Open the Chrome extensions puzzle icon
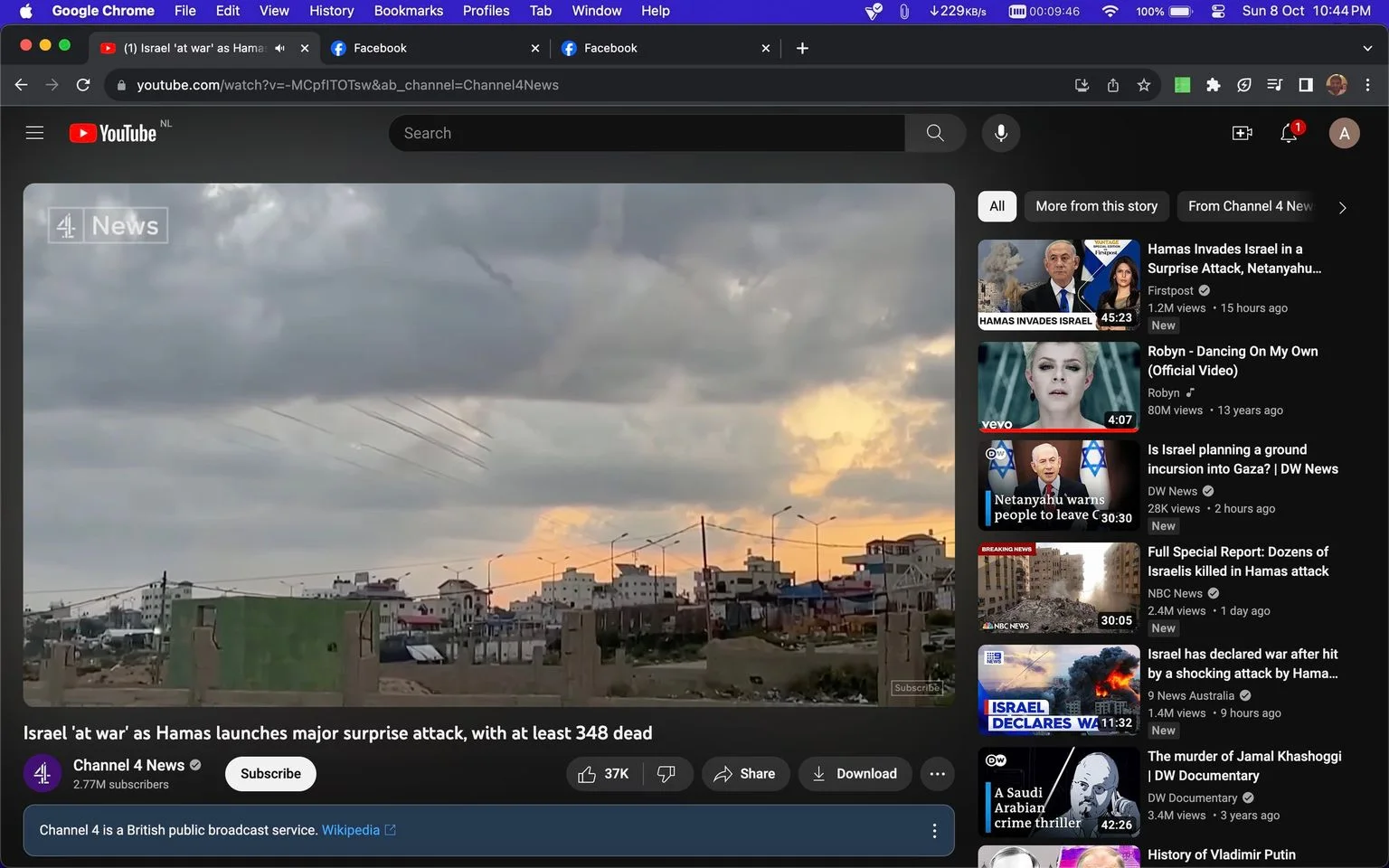 [x=1214, y=85]
